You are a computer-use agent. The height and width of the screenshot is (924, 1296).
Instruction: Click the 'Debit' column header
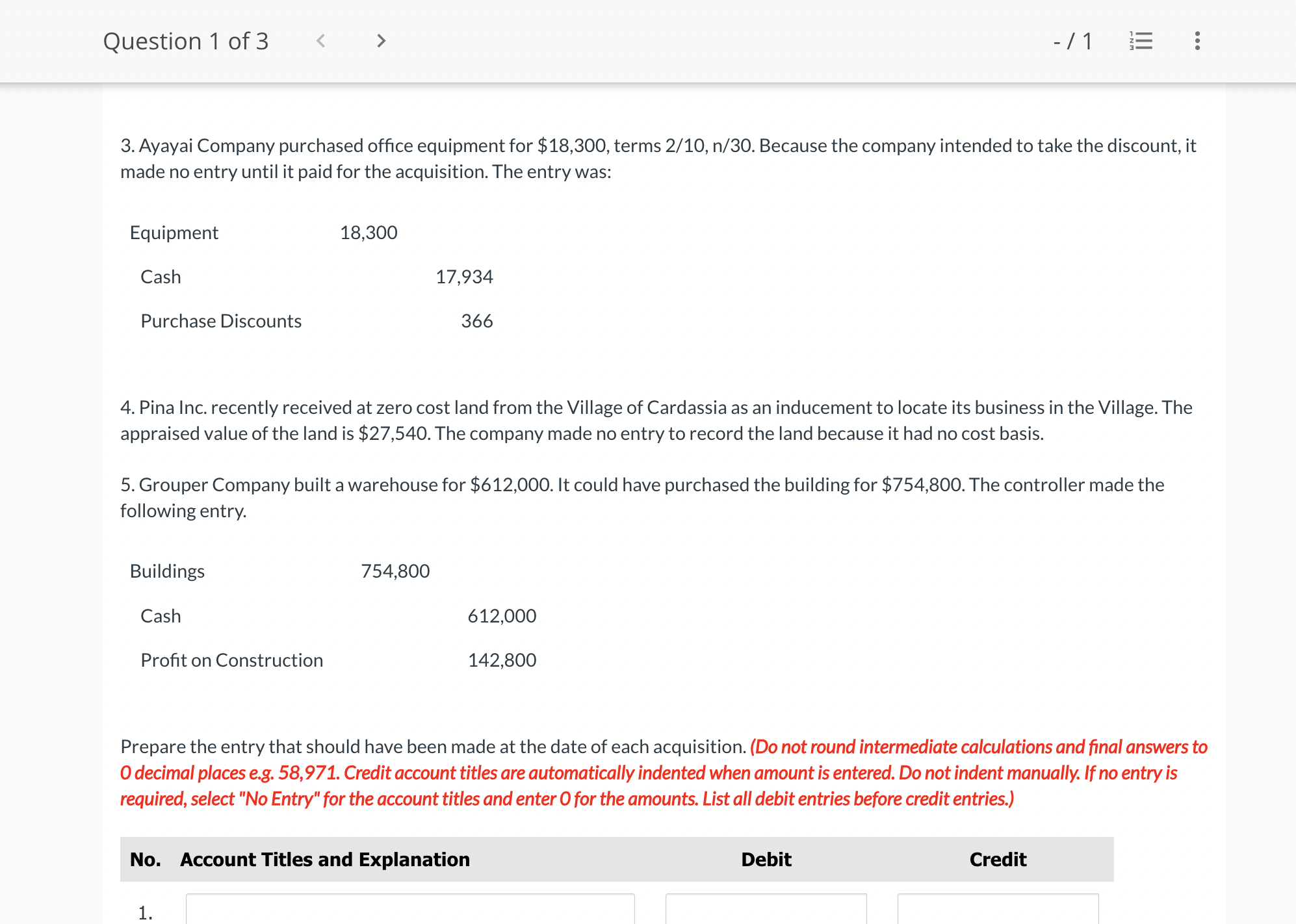(x=766, y=860)
